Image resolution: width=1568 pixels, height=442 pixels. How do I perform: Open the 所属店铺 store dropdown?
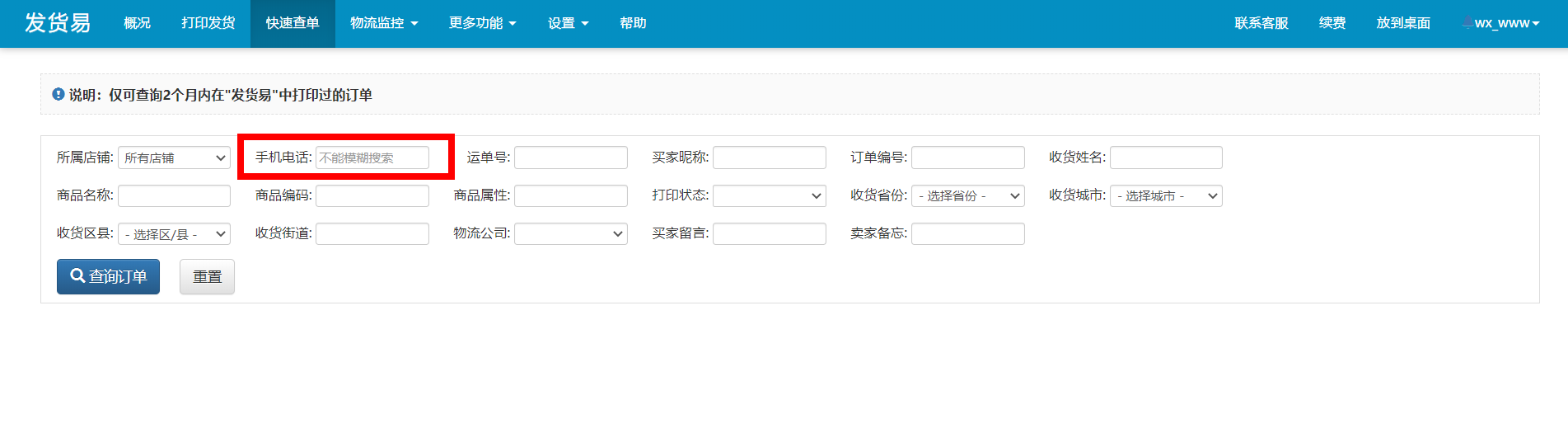[x=174, y=158]
